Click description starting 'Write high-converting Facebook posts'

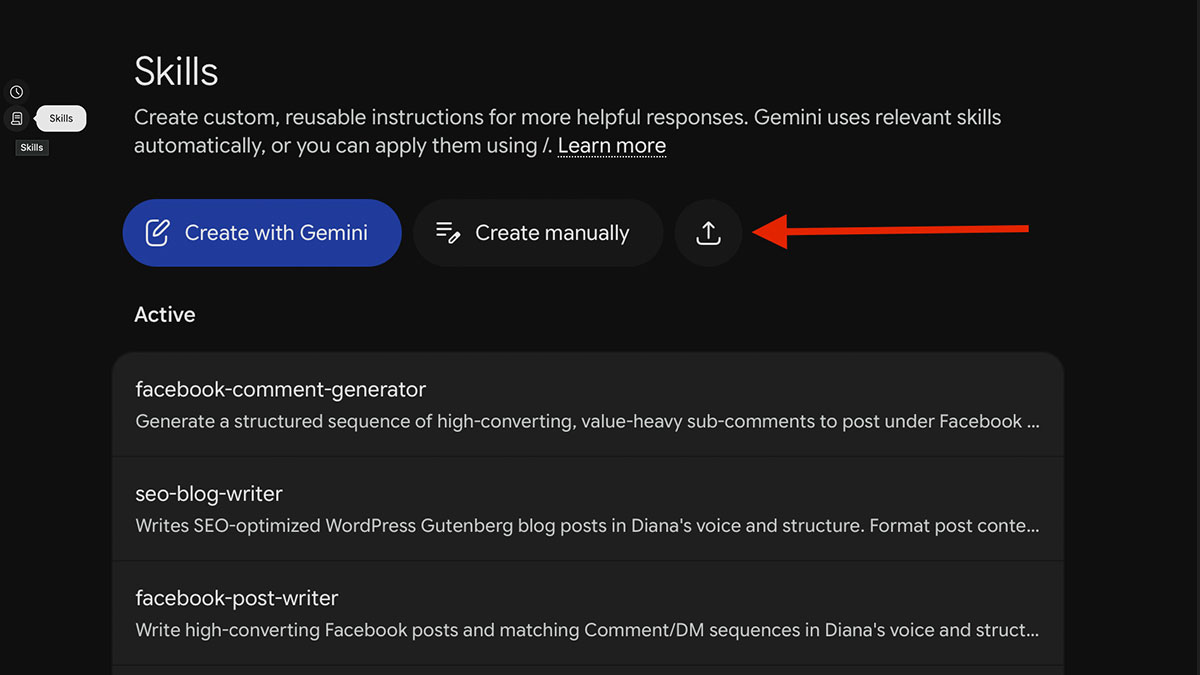click(588, 631)
